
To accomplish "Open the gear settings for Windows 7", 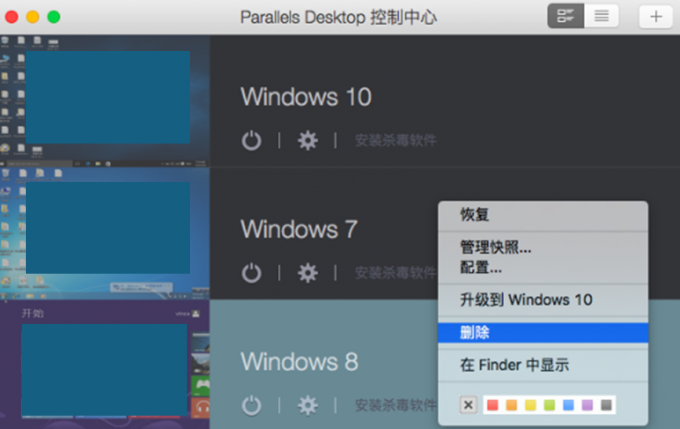I will tap(307, 273).
